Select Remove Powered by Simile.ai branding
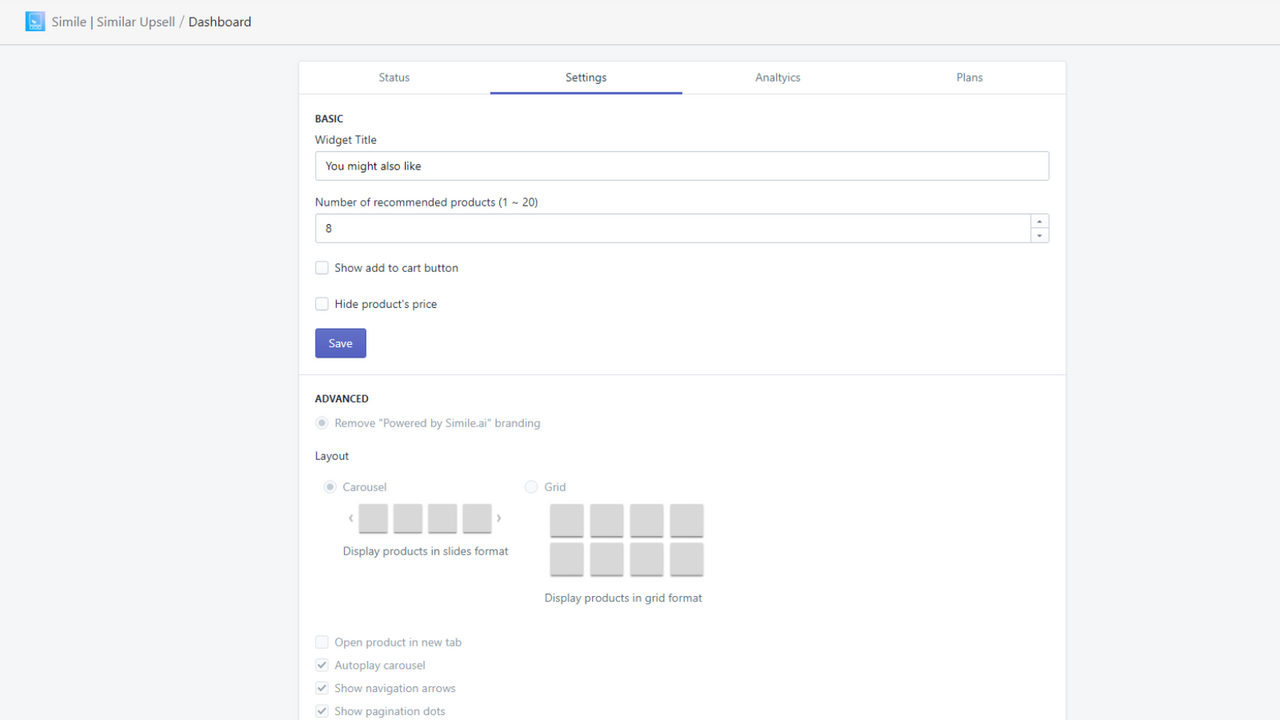 pos(322,423)
